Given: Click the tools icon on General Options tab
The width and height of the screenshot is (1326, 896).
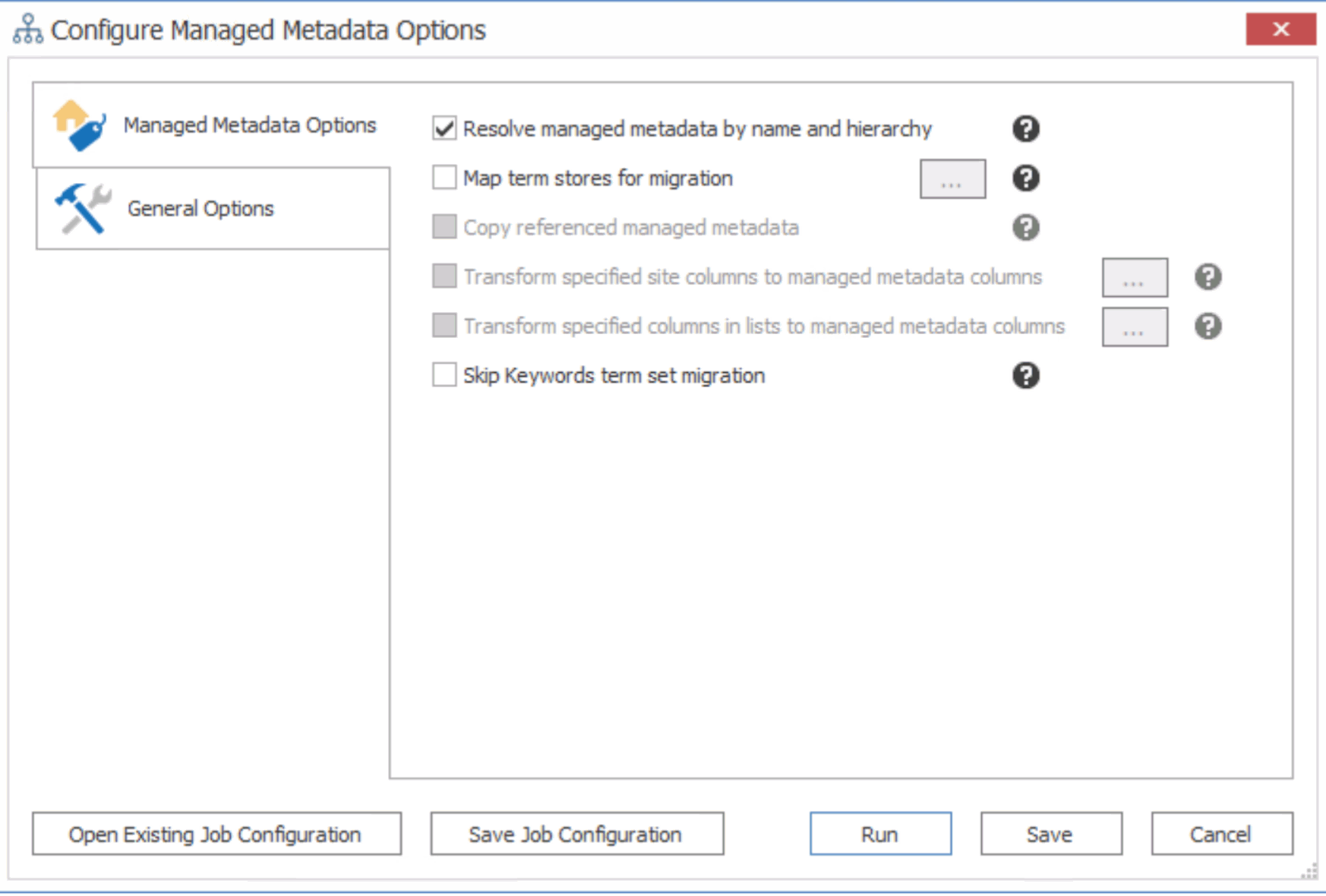Looking at the screenshot, I should click(80, 207).
